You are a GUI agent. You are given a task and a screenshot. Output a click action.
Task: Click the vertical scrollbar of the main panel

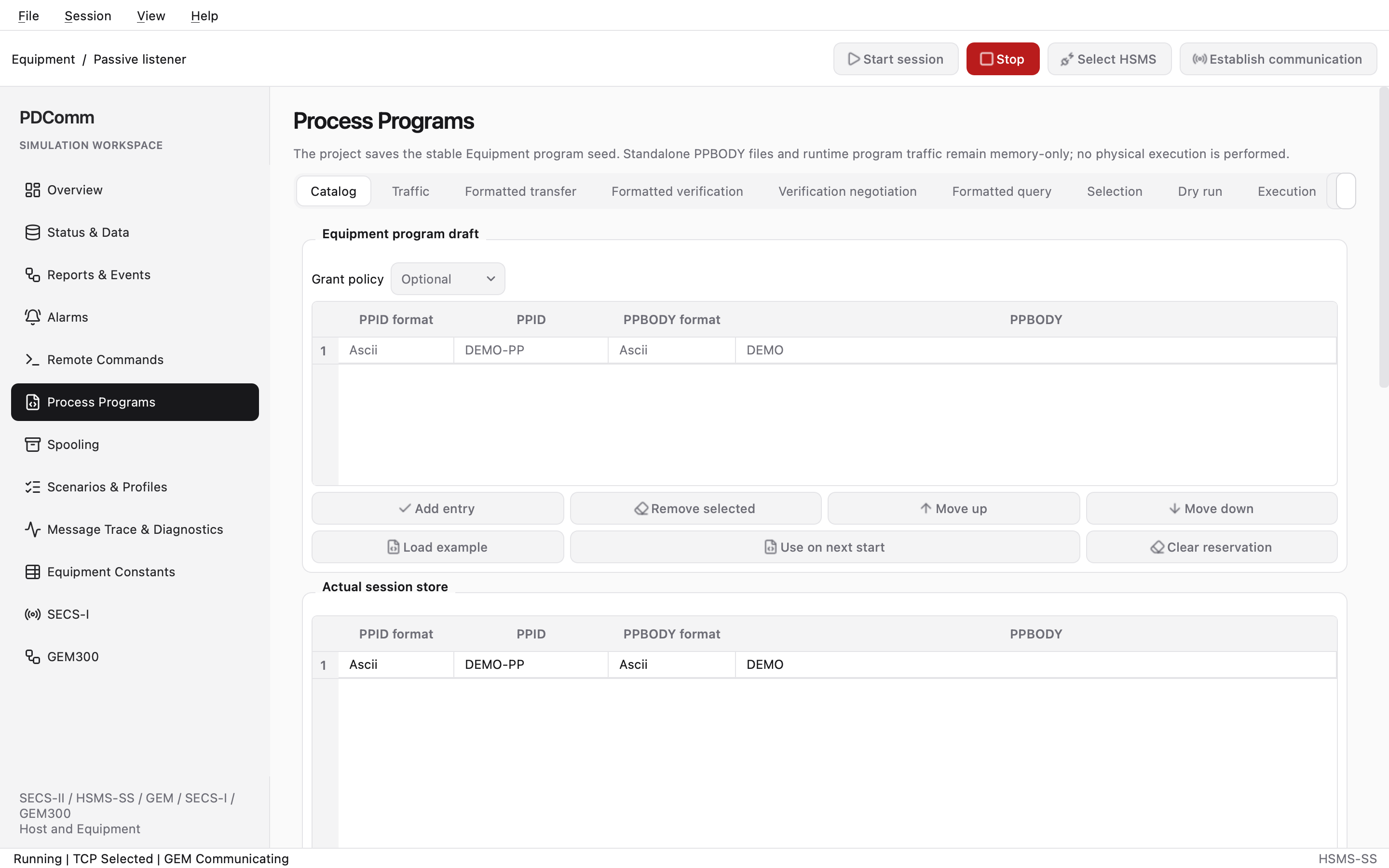tap(1384, 238)
